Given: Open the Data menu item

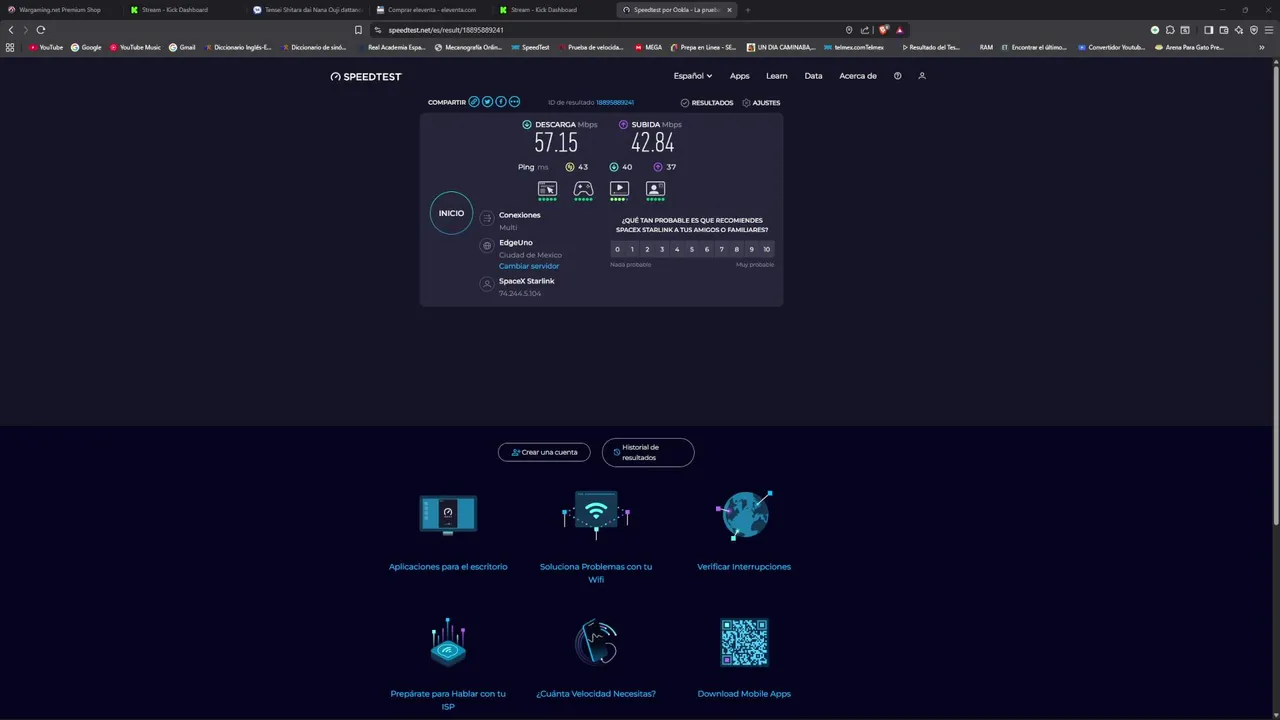Looking at the screenshot, I should pos(814,76).
